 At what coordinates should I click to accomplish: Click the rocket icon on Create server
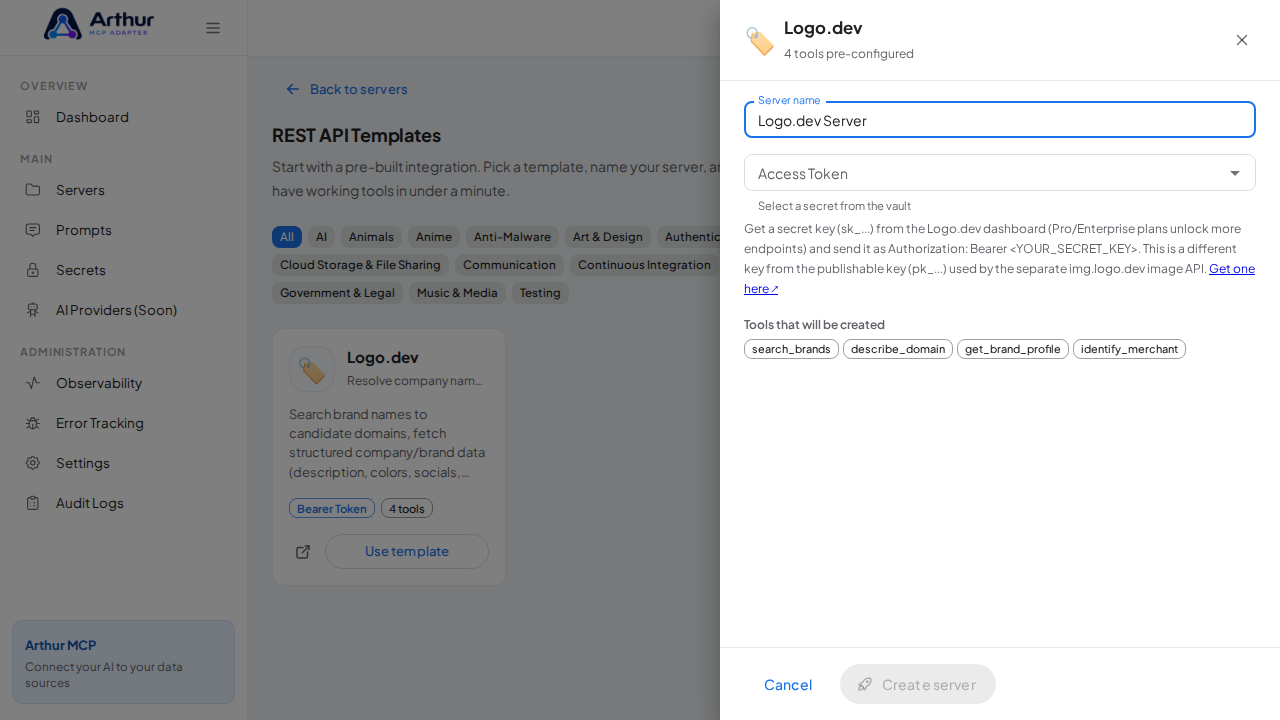[x=865, y=684]
